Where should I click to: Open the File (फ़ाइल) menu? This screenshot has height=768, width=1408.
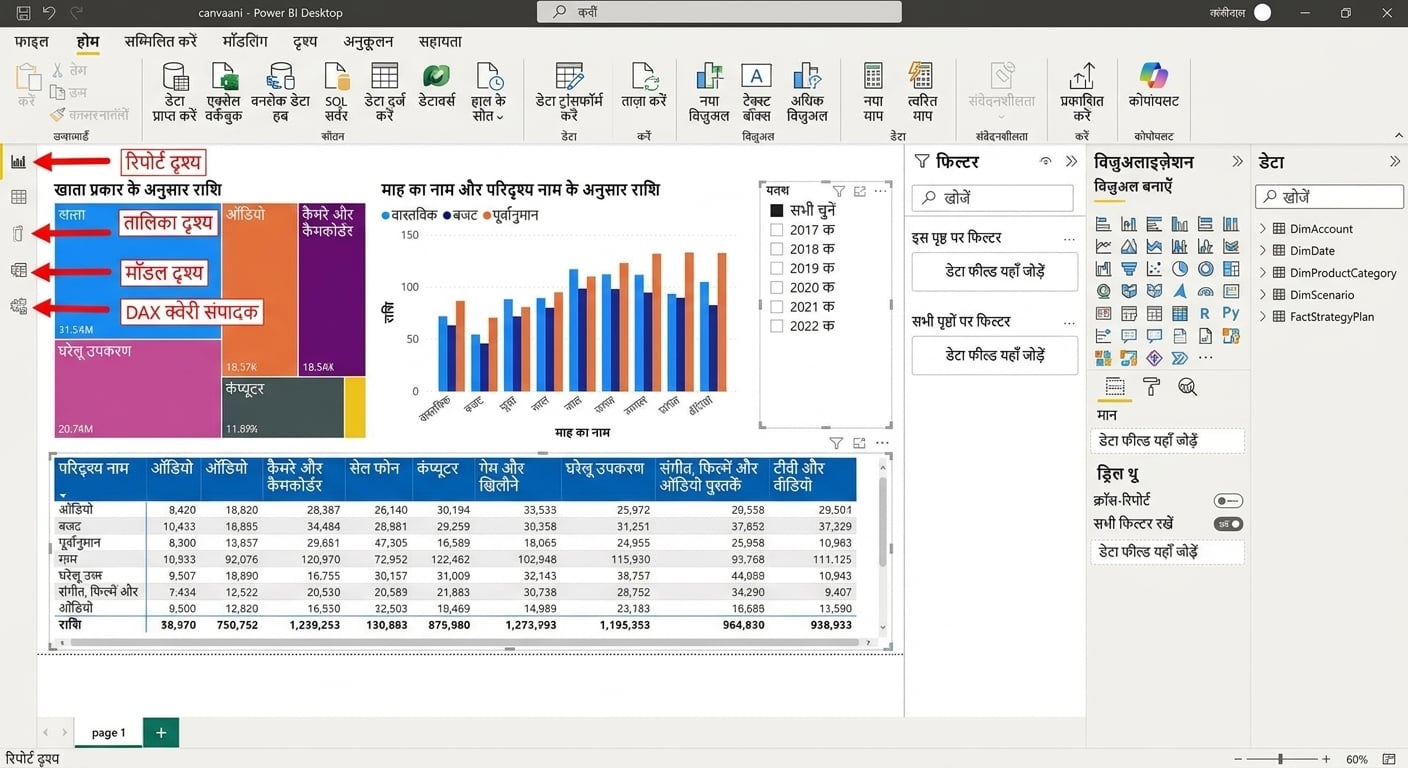coord(32,42)
